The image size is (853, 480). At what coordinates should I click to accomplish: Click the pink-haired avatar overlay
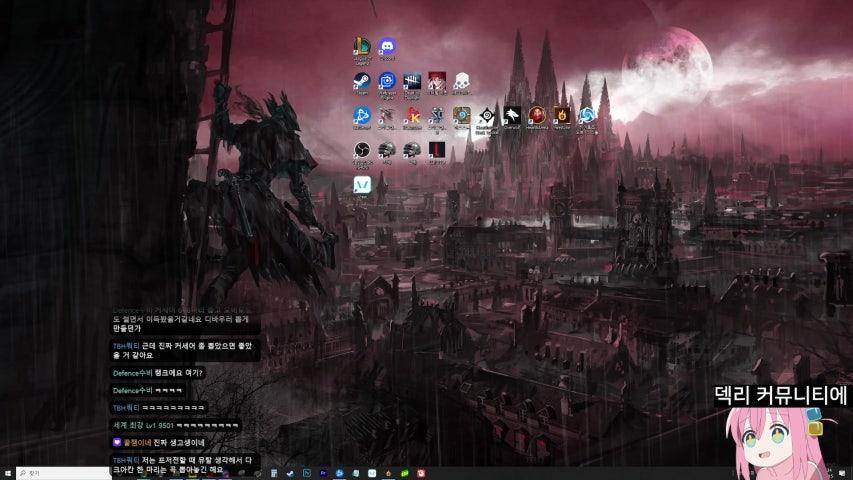click(x=777, y=443)
